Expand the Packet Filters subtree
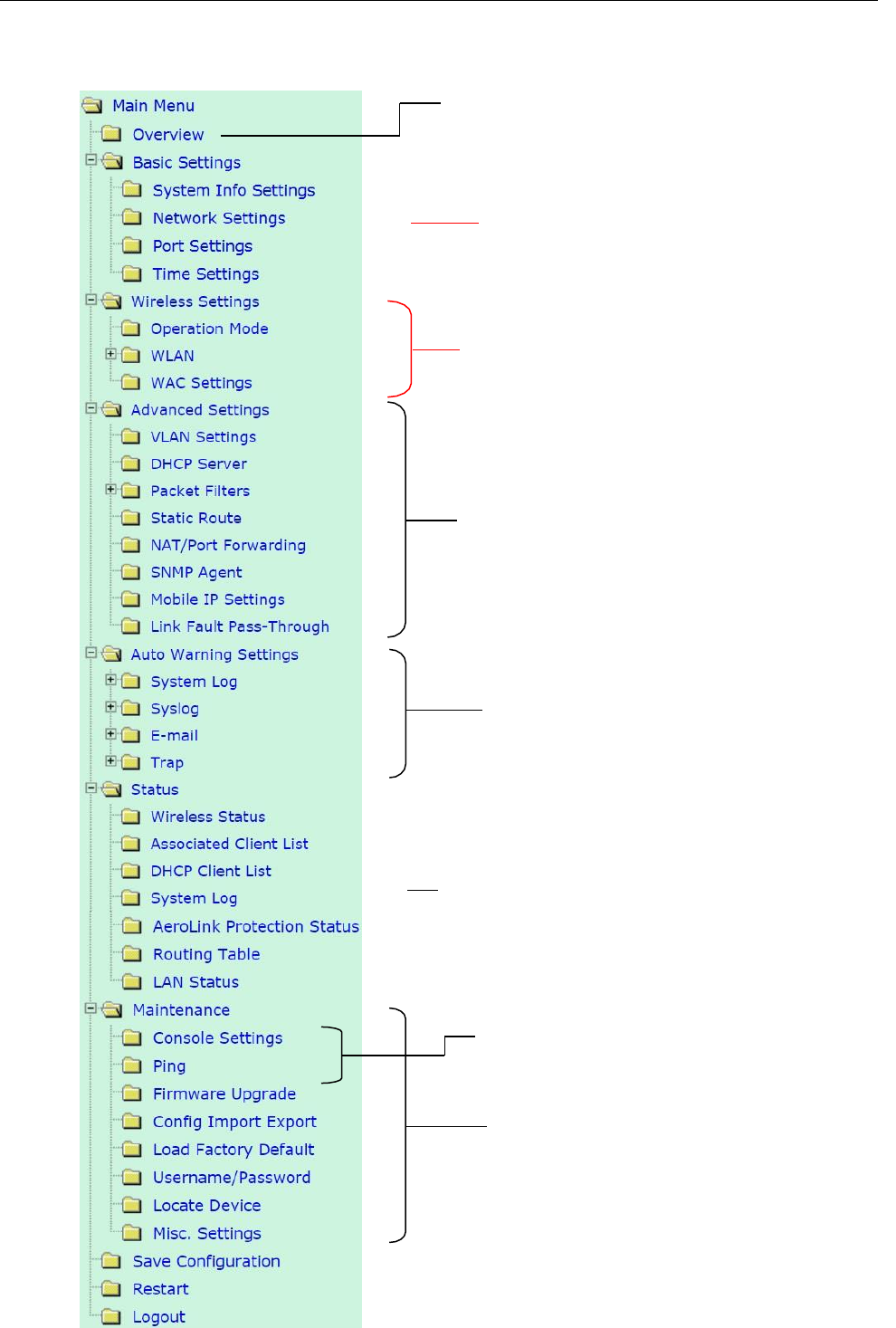The image size is (896, 1328). [x=110, y=490]
